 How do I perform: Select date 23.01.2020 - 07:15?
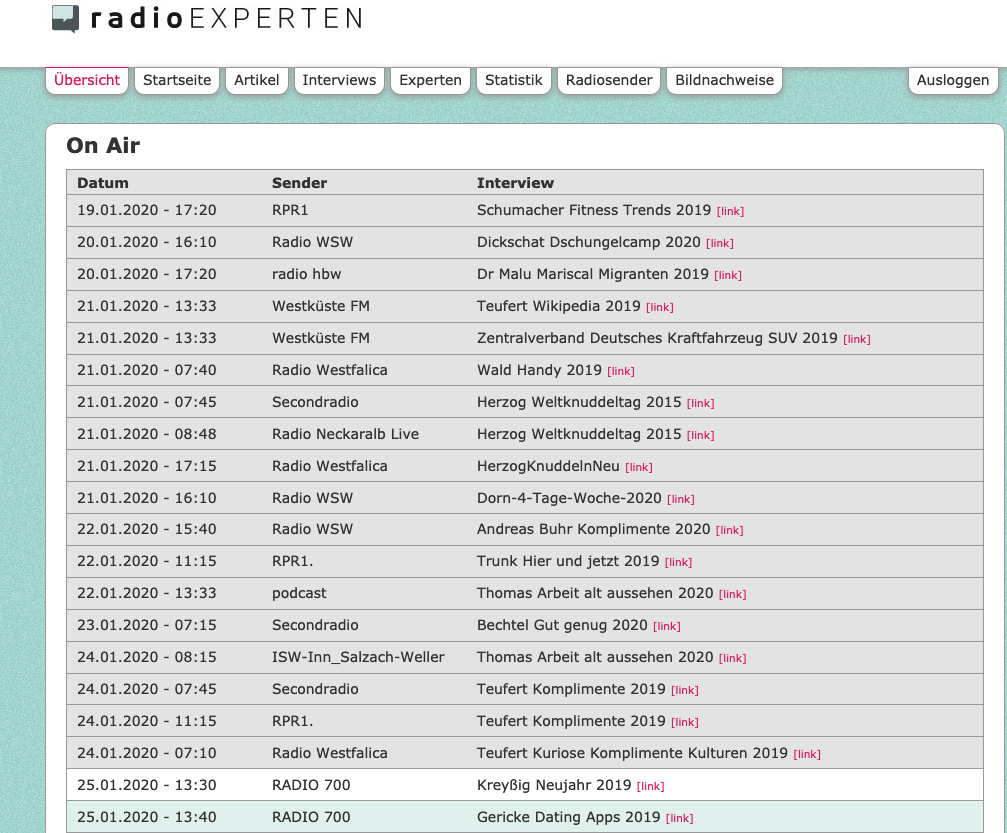pyautogui.click(x=146, y=625)
